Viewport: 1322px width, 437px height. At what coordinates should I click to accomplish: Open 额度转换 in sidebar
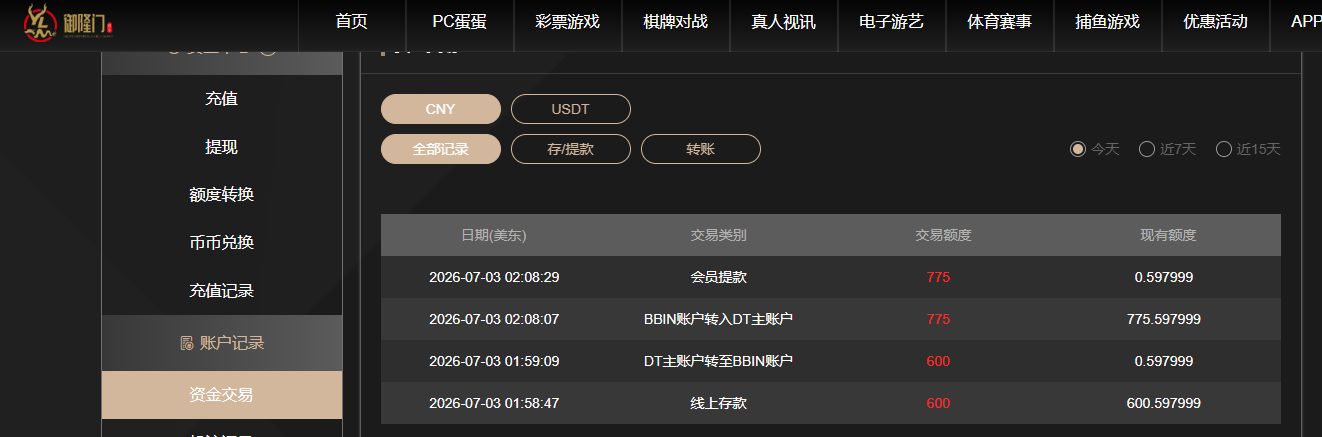[222, 195]
